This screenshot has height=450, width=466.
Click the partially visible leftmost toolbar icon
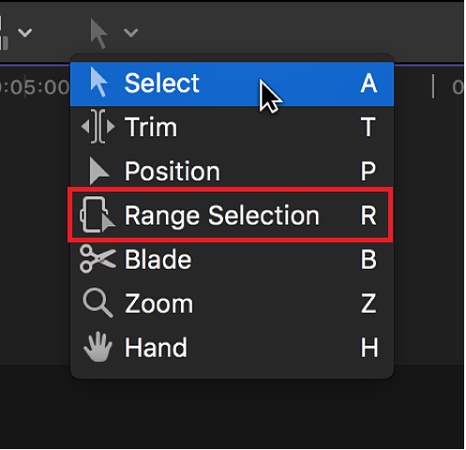click(x=4, y=33)
